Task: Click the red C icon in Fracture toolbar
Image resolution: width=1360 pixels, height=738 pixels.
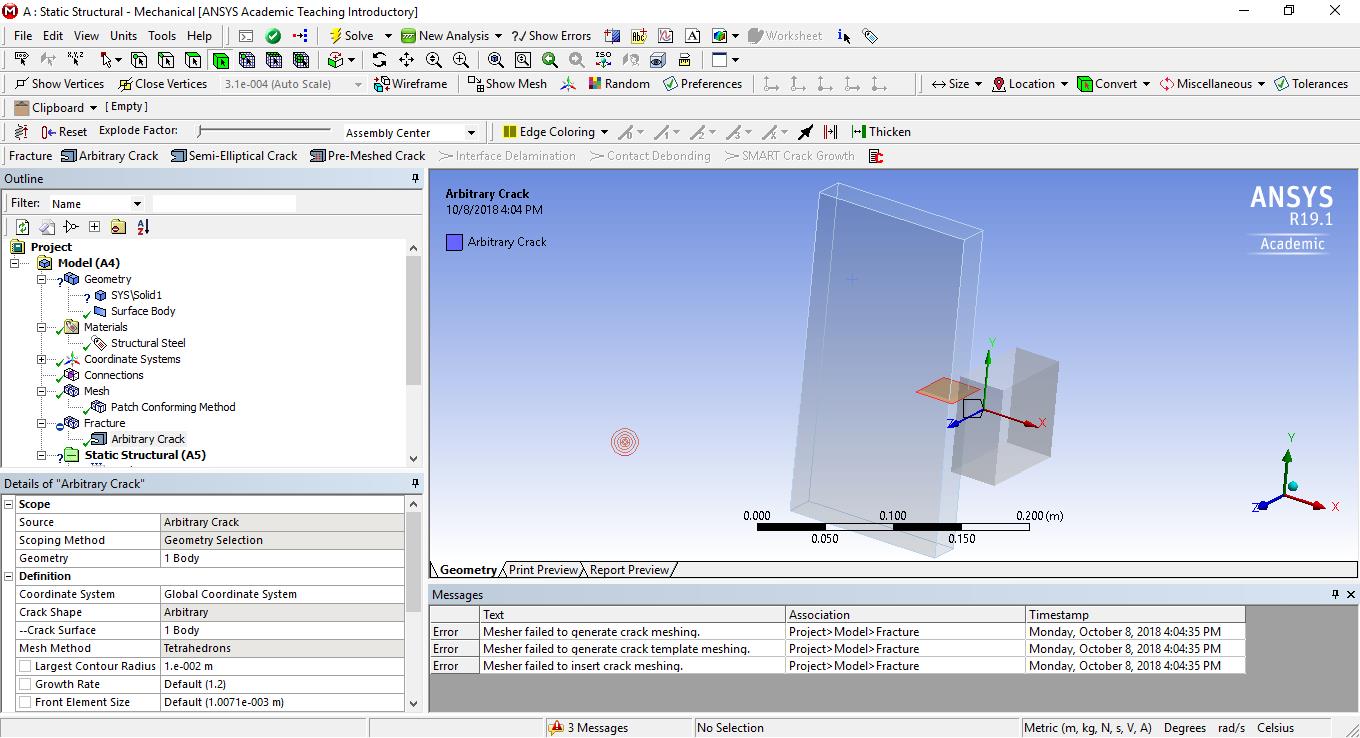Action: coord(876,156)
